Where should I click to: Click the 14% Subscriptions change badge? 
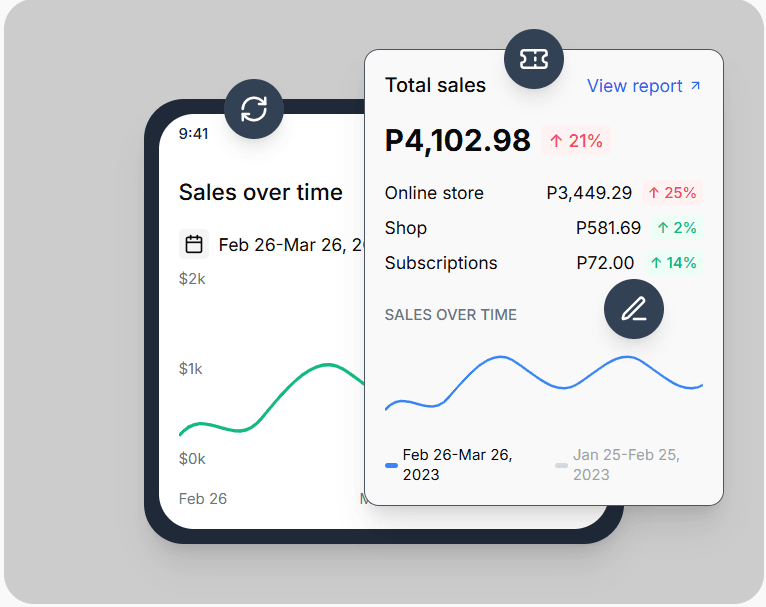(x=672, y=263)
